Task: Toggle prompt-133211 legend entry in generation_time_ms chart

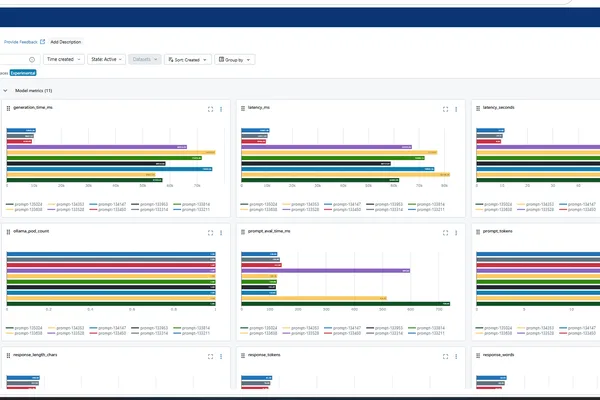Action: pyautogui.click(x=191, y=210)
